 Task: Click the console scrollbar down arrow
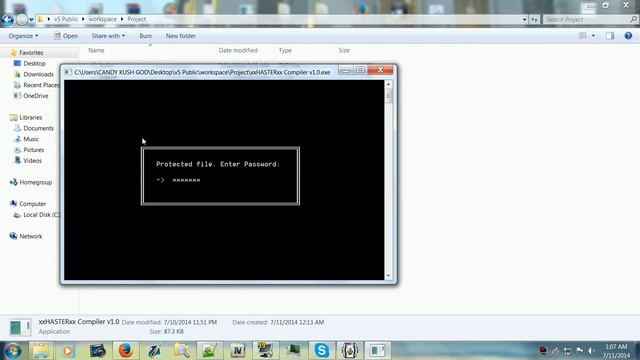click(x=388, y=276)
